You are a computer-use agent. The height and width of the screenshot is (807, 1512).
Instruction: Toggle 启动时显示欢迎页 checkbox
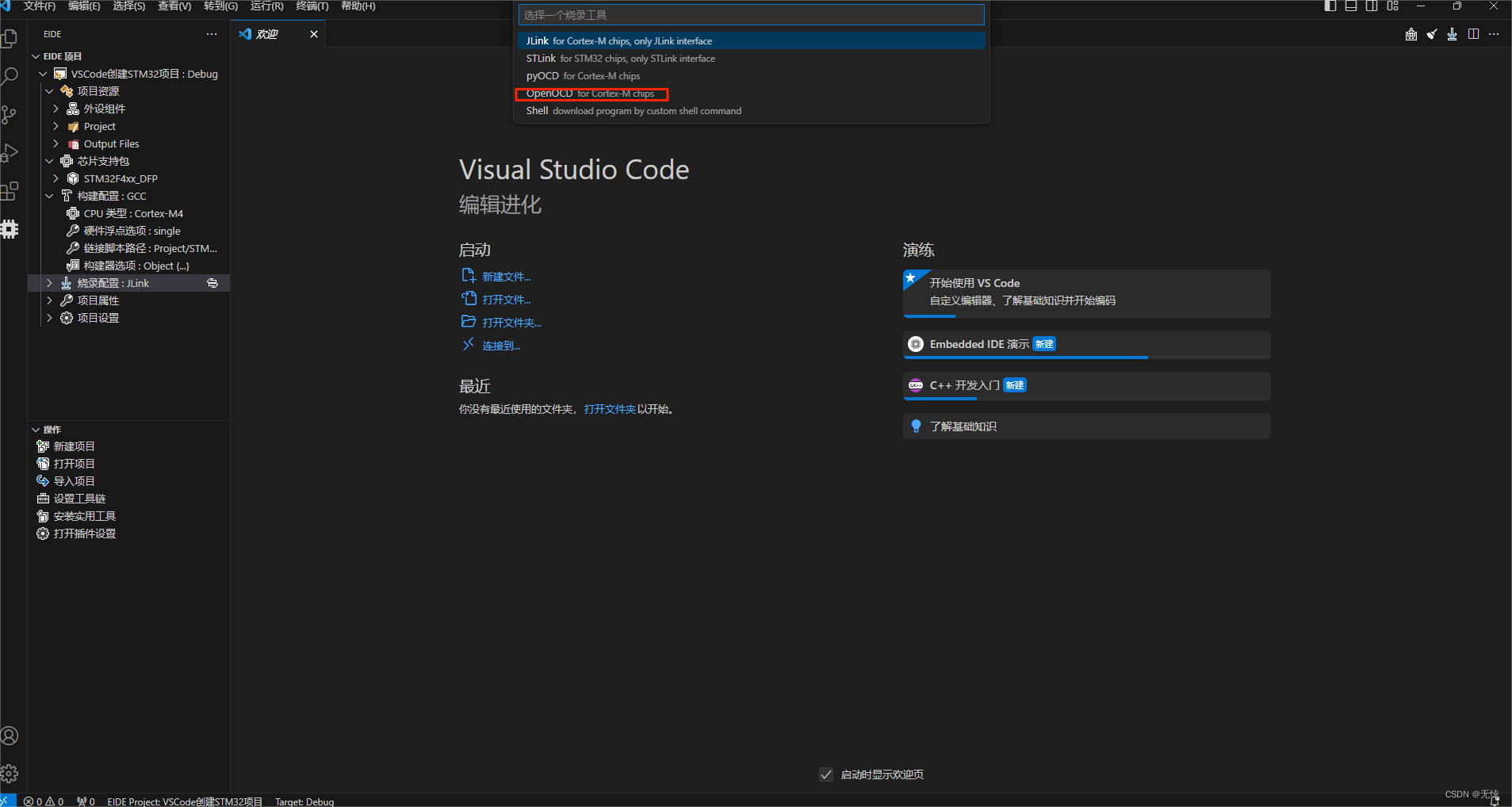click(x=826, y=774)
